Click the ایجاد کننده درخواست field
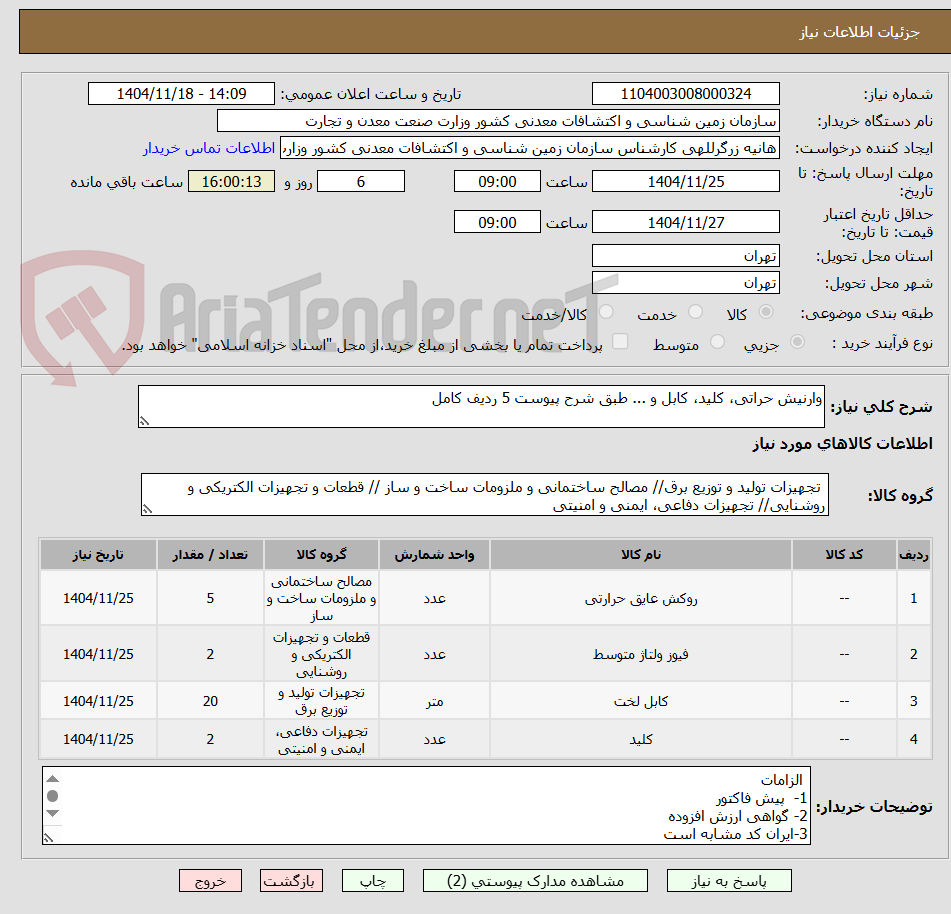Viewport: 951px width, 914px height. [x=529, y=148]
